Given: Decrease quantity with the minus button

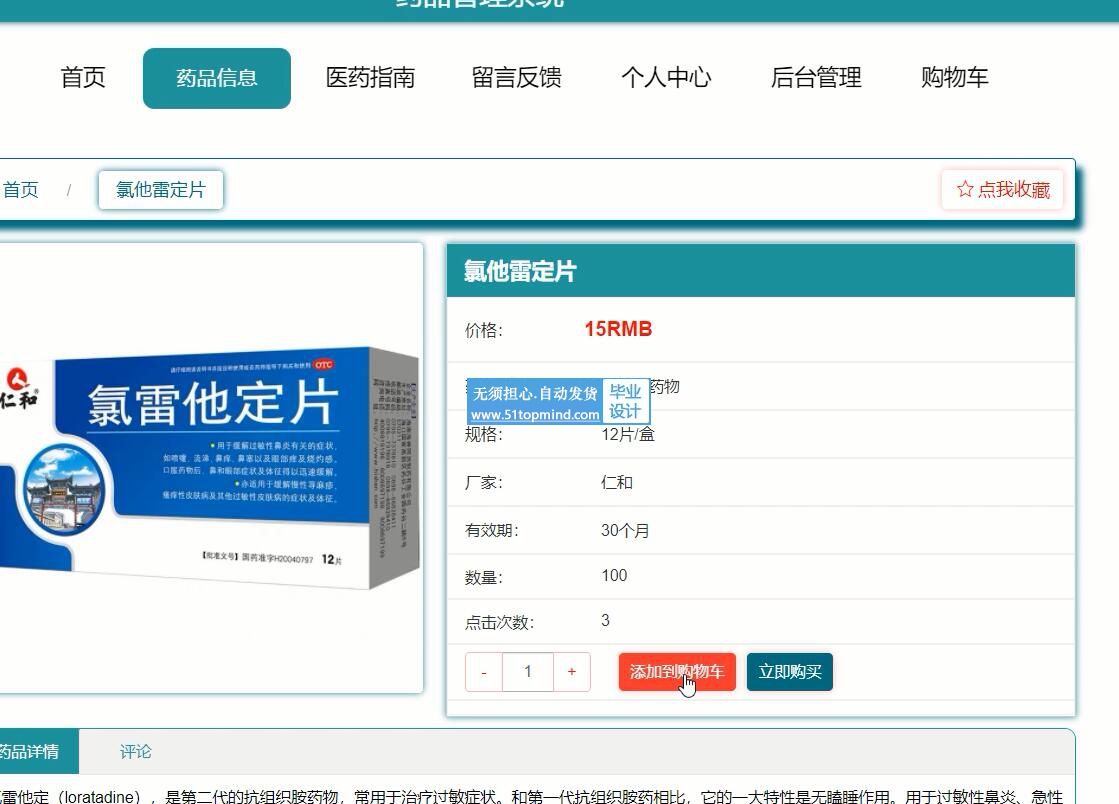Looking at the screenshot, I should tap(484, 672).
